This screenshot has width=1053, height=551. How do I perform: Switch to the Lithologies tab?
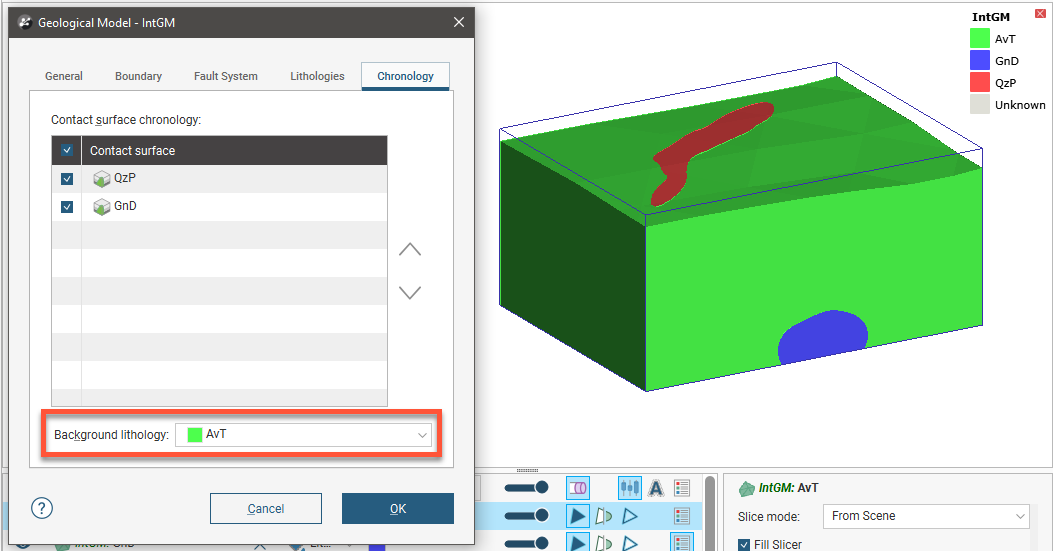tap(317, 76)
